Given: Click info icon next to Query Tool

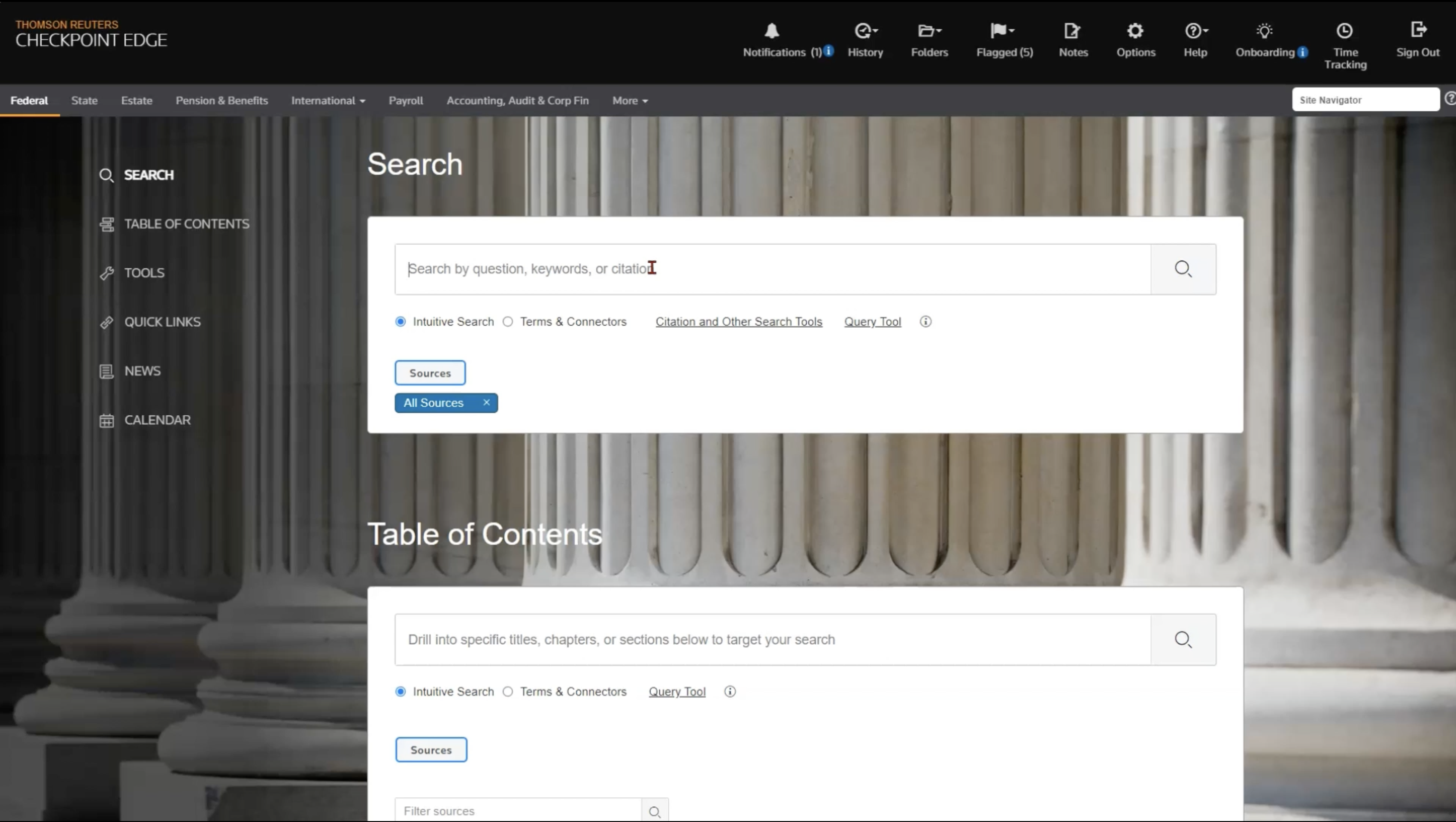Looking at the screenshot, I should point(925,322).
